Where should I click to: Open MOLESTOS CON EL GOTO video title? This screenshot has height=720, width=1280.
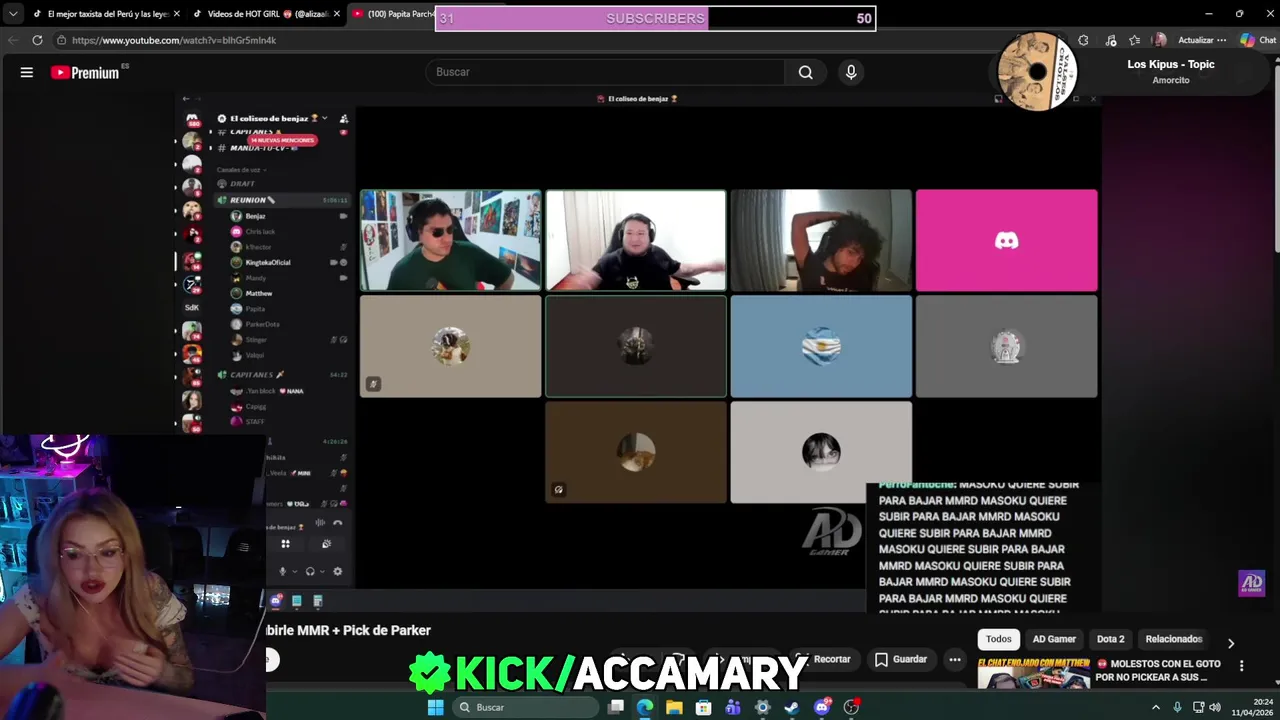1158,670
